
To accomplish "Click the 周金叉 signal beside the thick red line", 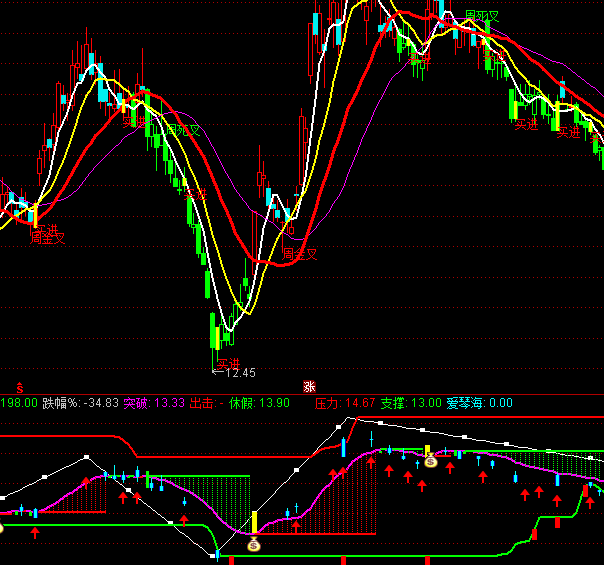I will [298, 254].
